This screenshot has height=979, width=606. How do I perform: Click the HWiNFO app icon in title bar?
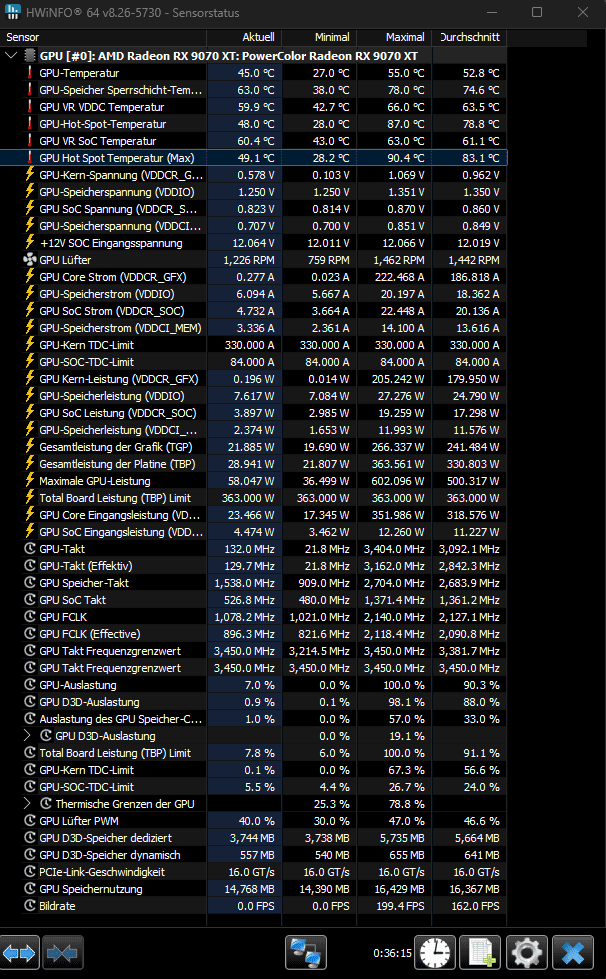click(x=12, y=12)
